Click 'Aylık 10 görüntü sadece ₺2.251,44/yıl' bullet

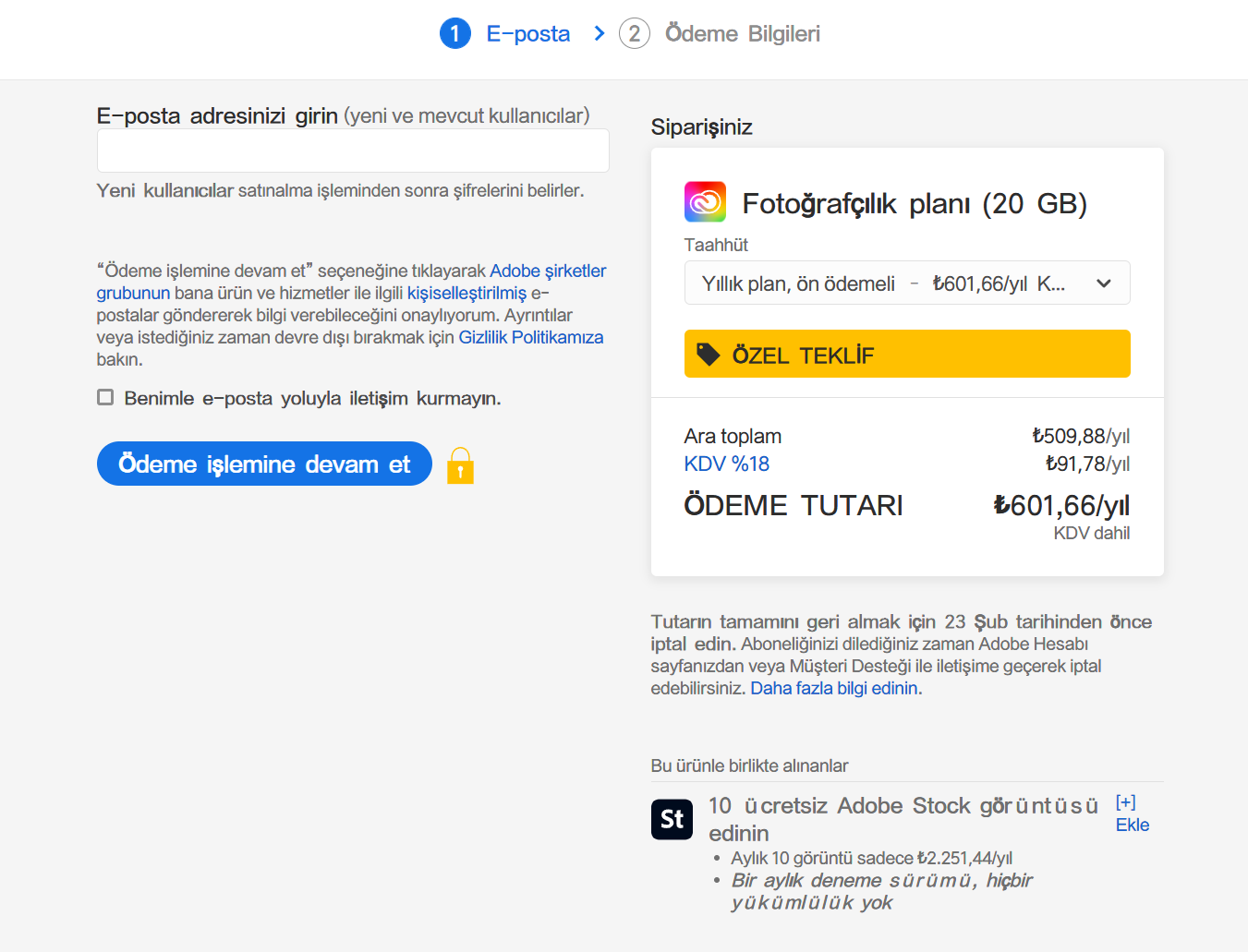[871, 858]
